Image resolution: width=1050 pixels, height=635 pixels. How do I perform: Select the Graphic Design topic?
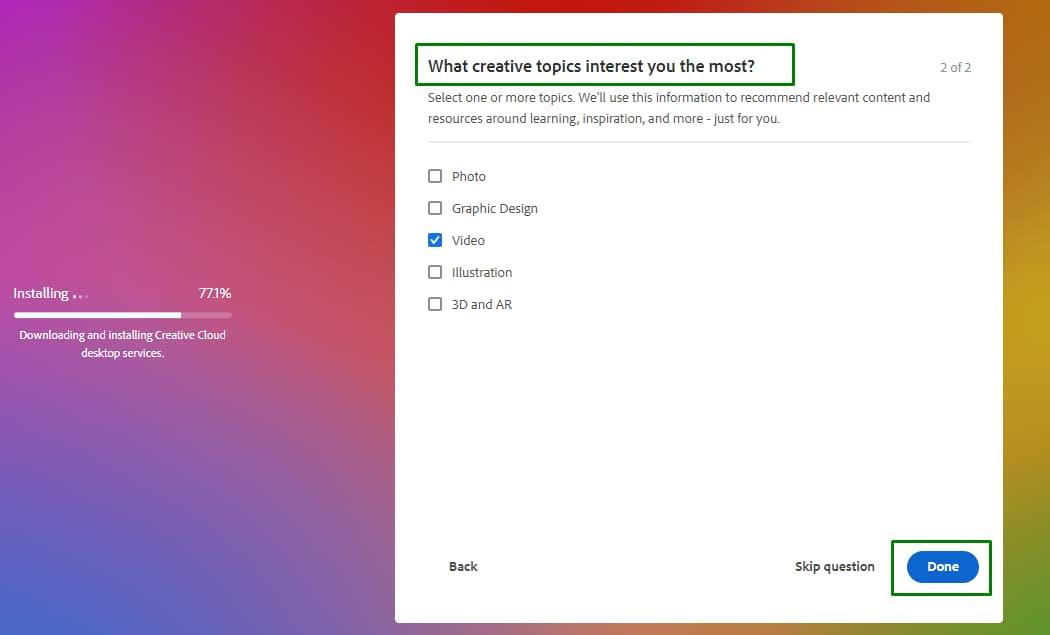[435, 208]
